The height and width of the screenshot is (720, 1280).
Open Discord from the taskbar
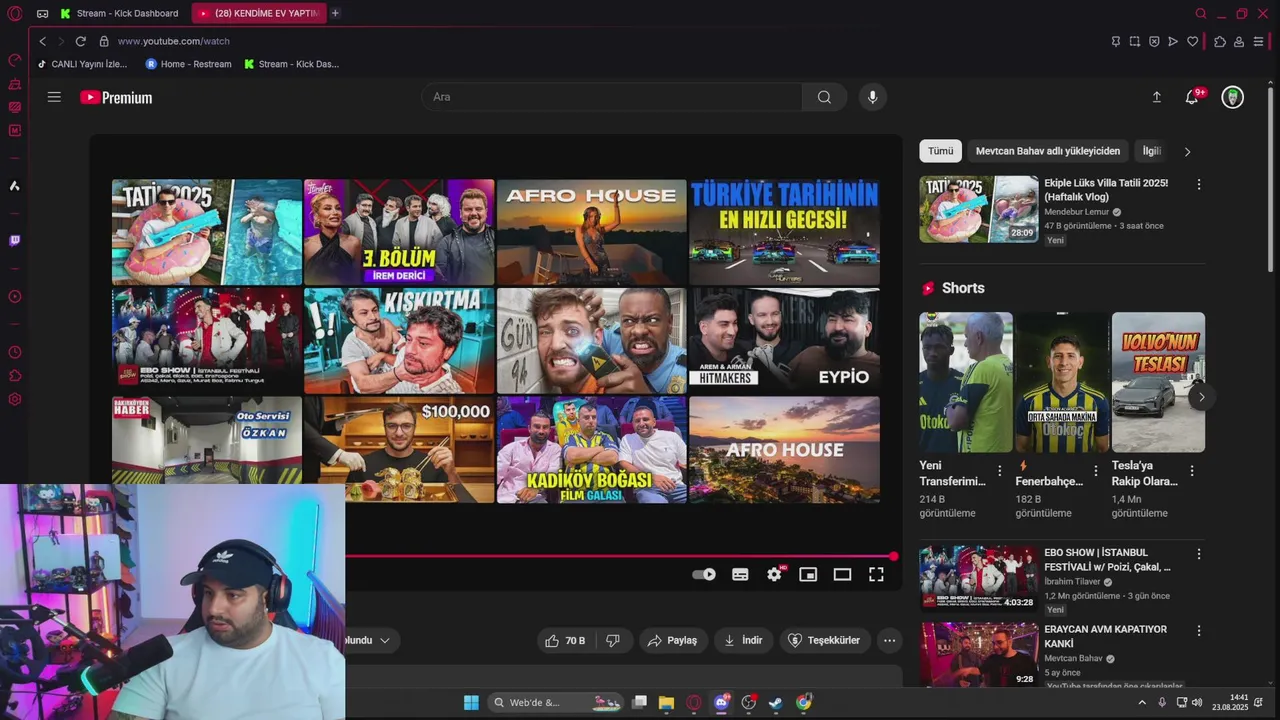pyautogui.click(x=721, y=702)
